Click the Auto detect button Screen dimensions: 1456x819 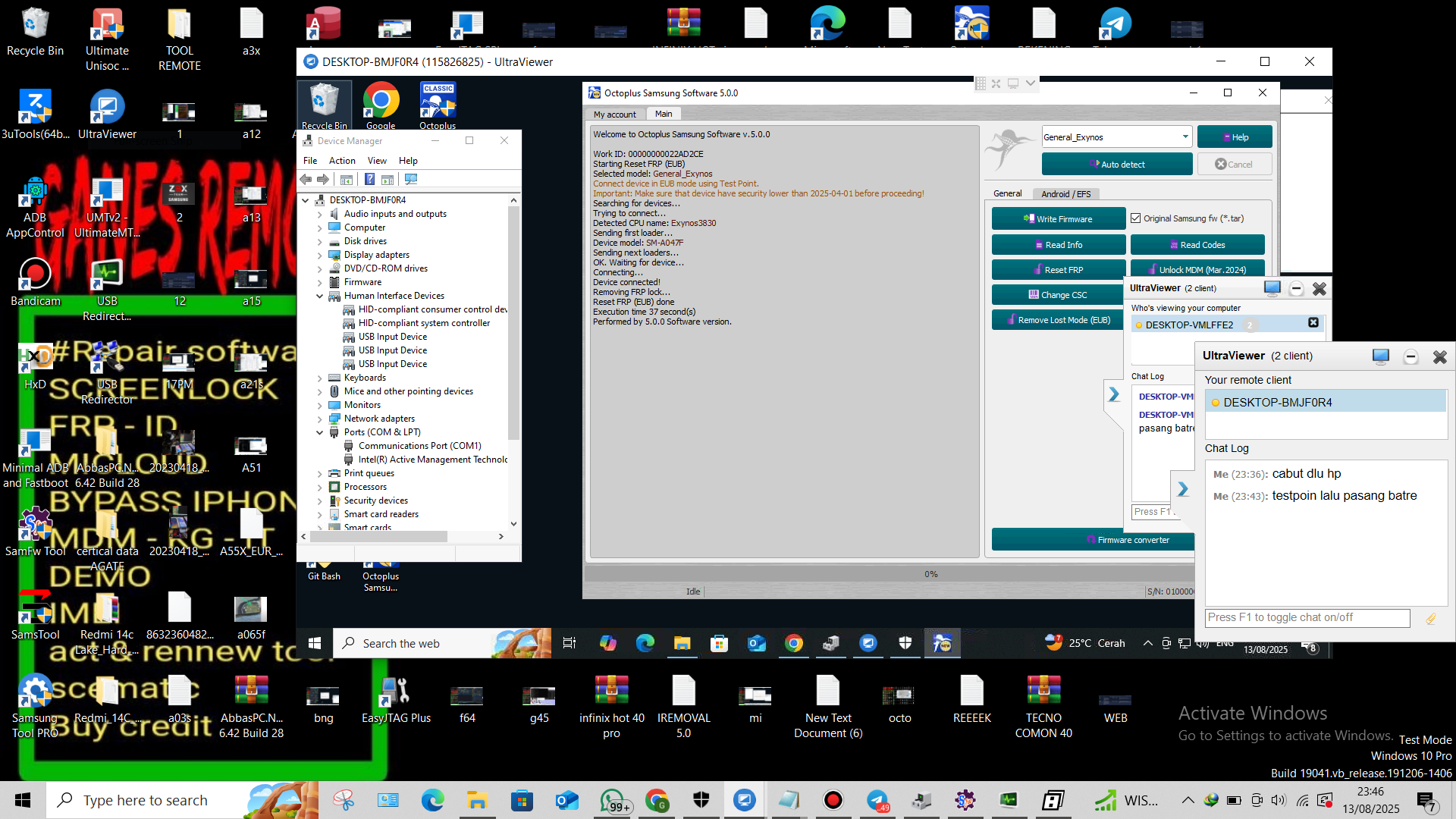point(1116,164)
